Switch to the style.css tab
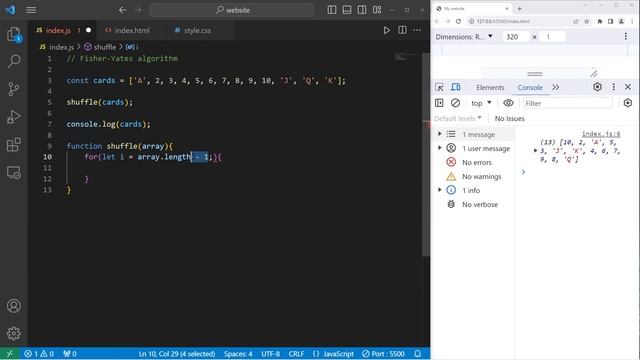The image size is (640, 360). 197,30
